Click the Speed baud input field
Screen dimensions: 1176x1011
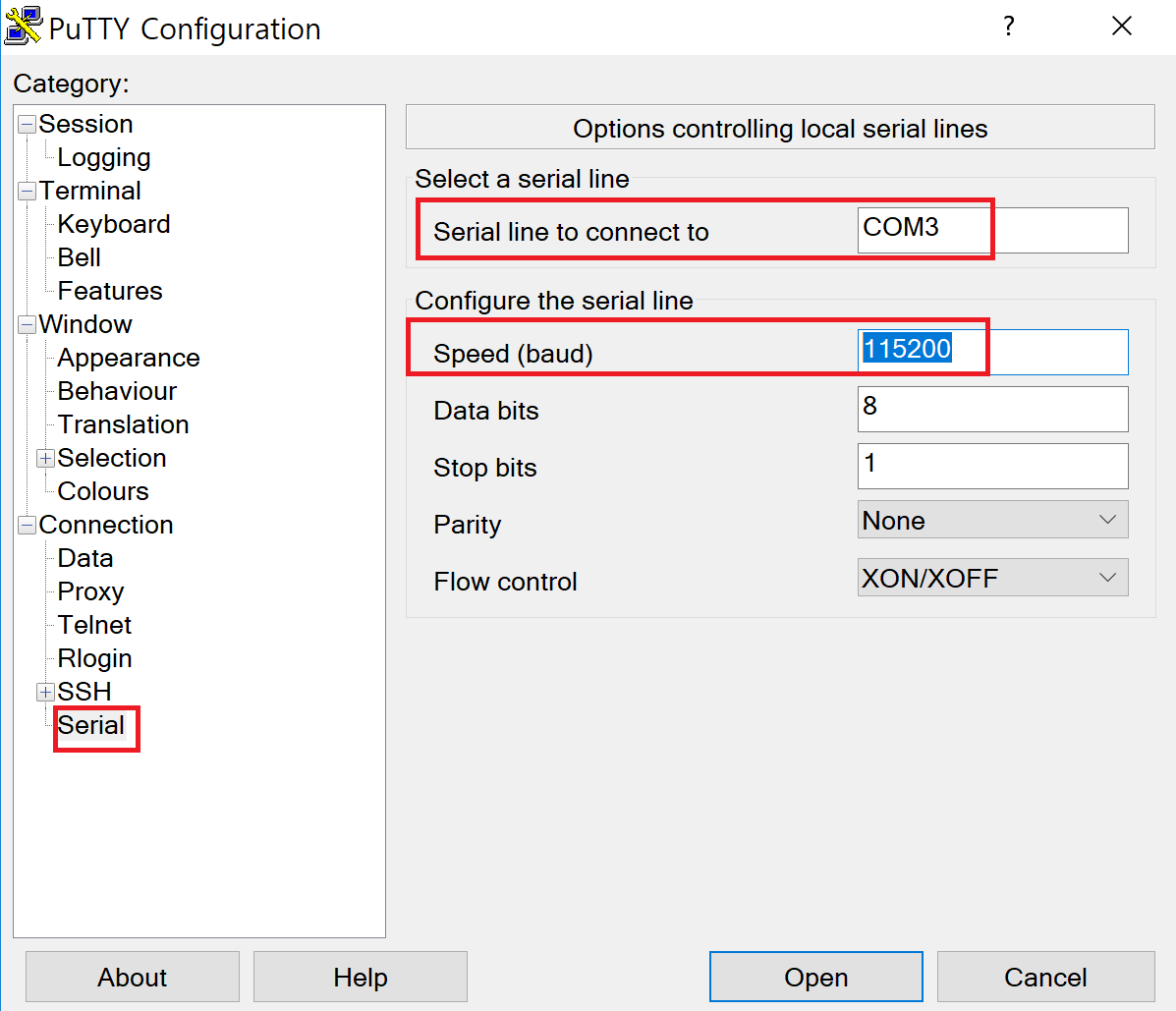992,352
